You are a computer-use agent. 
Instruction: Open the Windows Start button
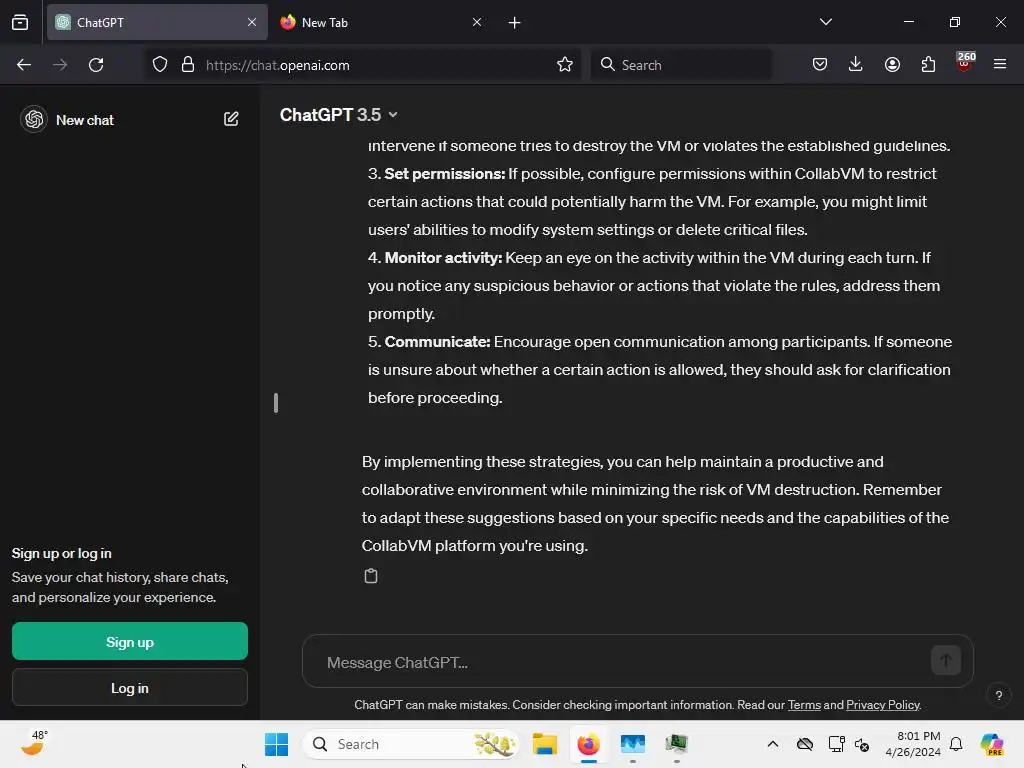pos(276,744)
